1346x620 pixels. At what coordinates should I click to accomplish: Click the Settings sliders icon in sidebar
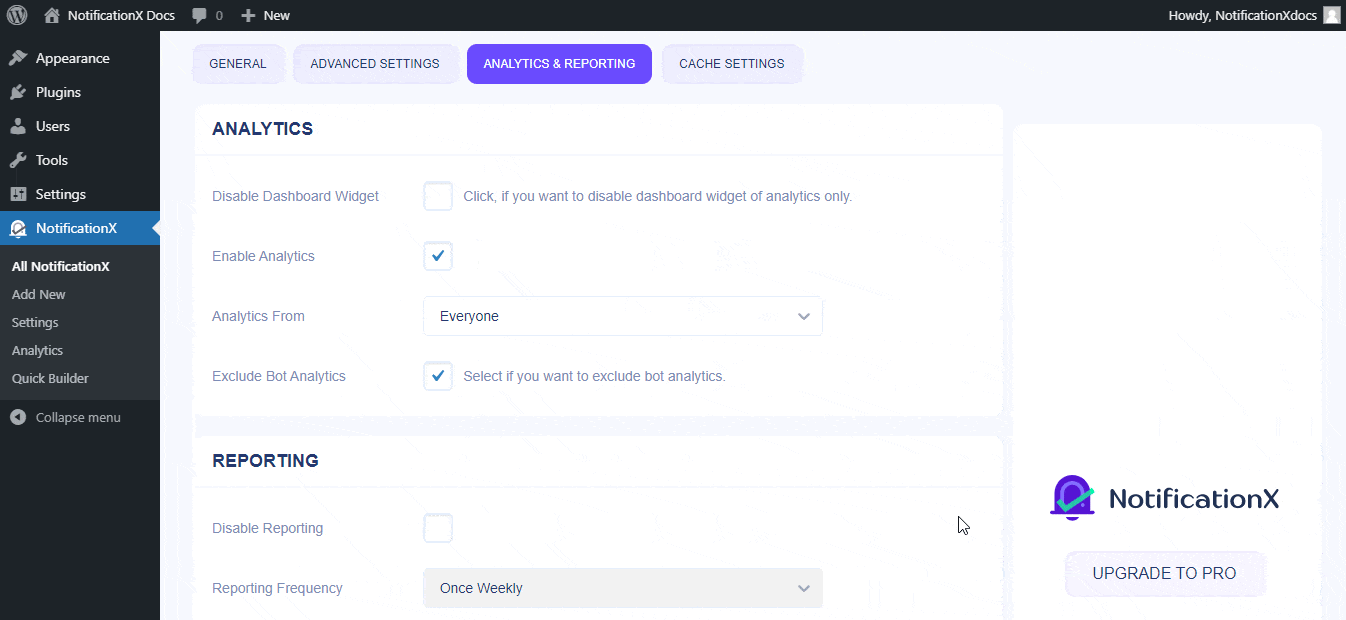[x=18, y=194]
